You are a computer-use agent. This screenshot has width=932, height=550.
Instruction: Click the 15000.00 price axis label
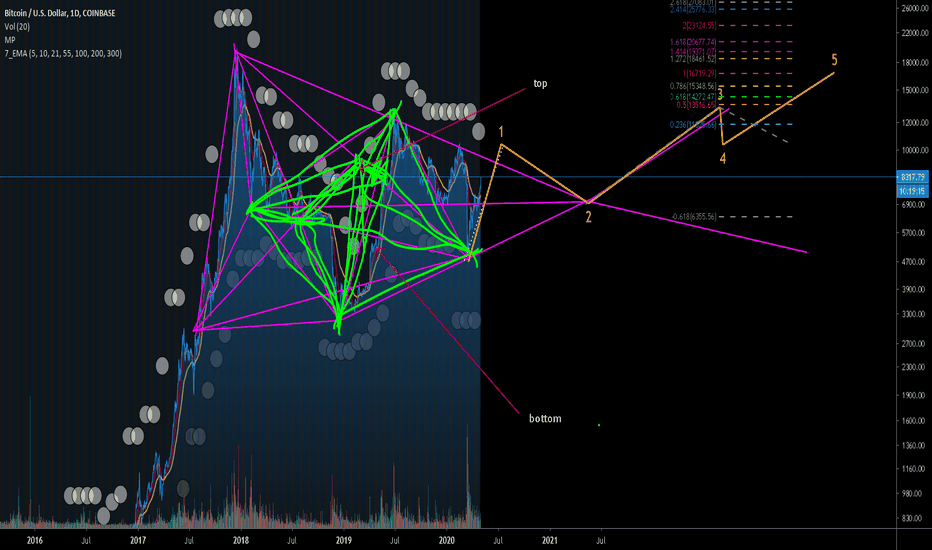914,90
